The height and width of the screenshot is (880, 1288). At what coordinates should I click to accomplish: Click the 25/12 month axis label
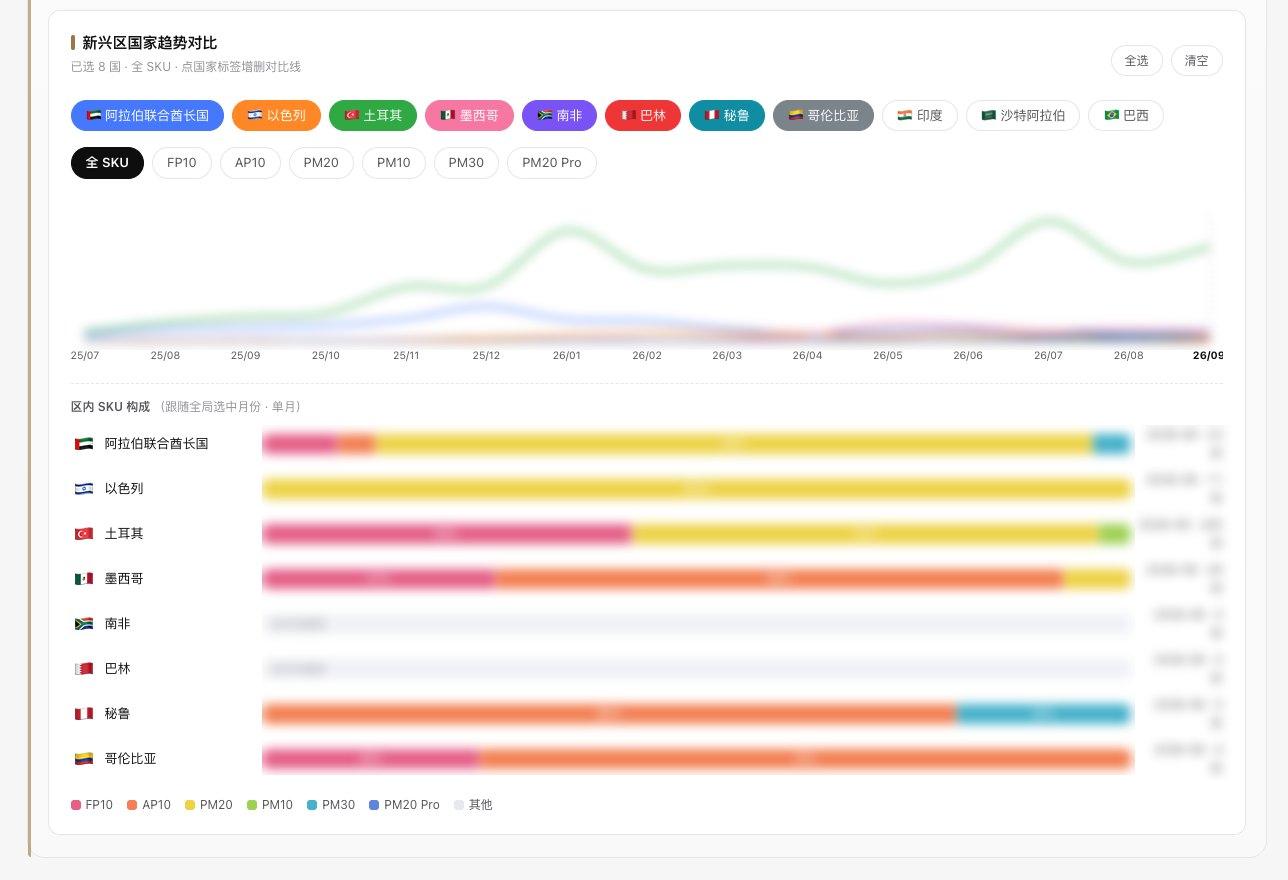[x=486, y=356]
